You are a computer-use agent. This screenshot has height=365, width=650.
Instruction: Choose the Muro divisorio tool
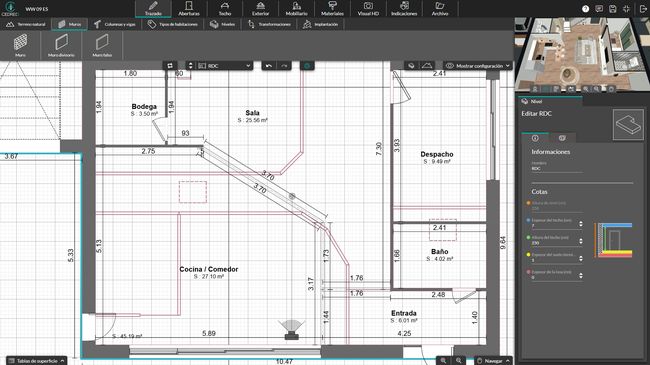point(61,45)
